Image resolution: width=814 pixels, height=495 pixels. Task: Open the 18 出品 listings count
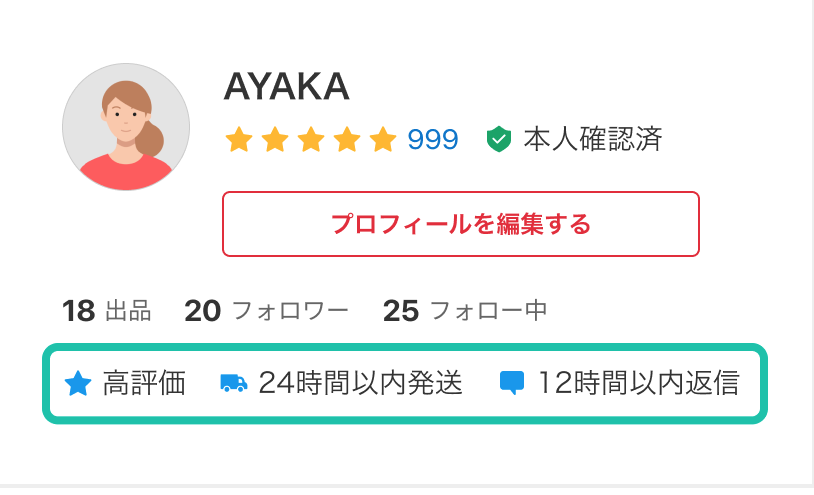[x=106, y=311]
